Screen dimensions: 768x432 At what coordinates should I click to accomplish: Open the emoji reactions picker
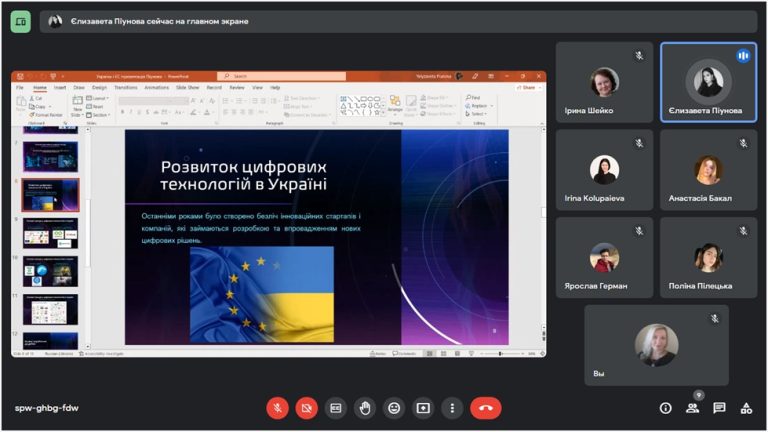point(394,408)
